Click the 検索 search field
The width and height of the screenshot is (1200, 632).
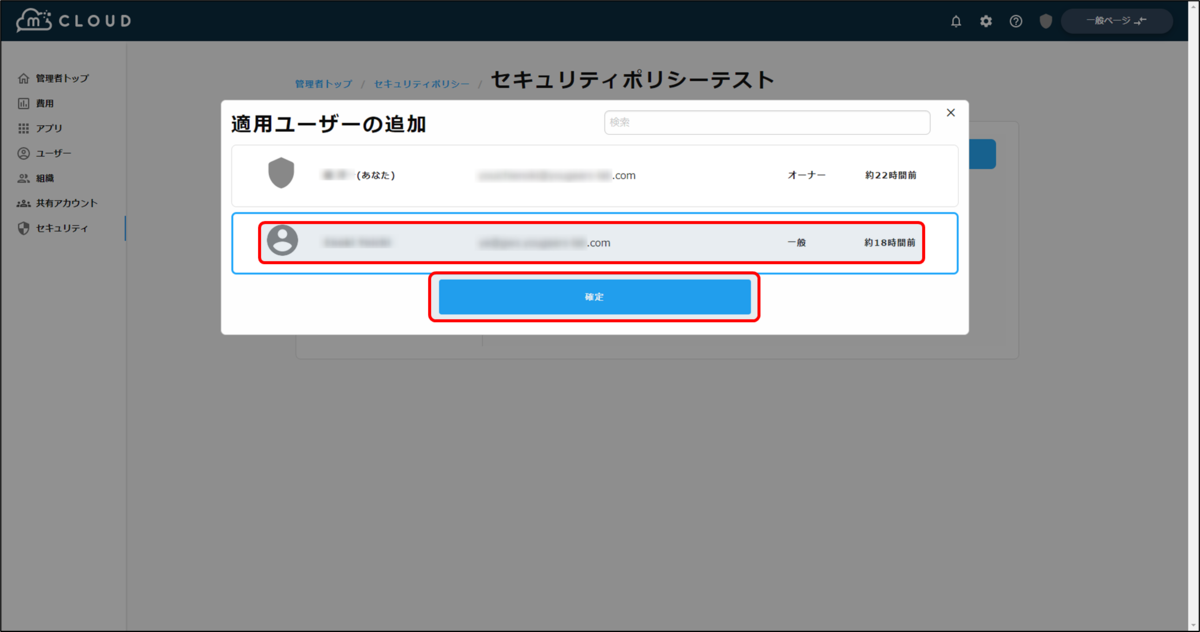click(x=766, y=121)
